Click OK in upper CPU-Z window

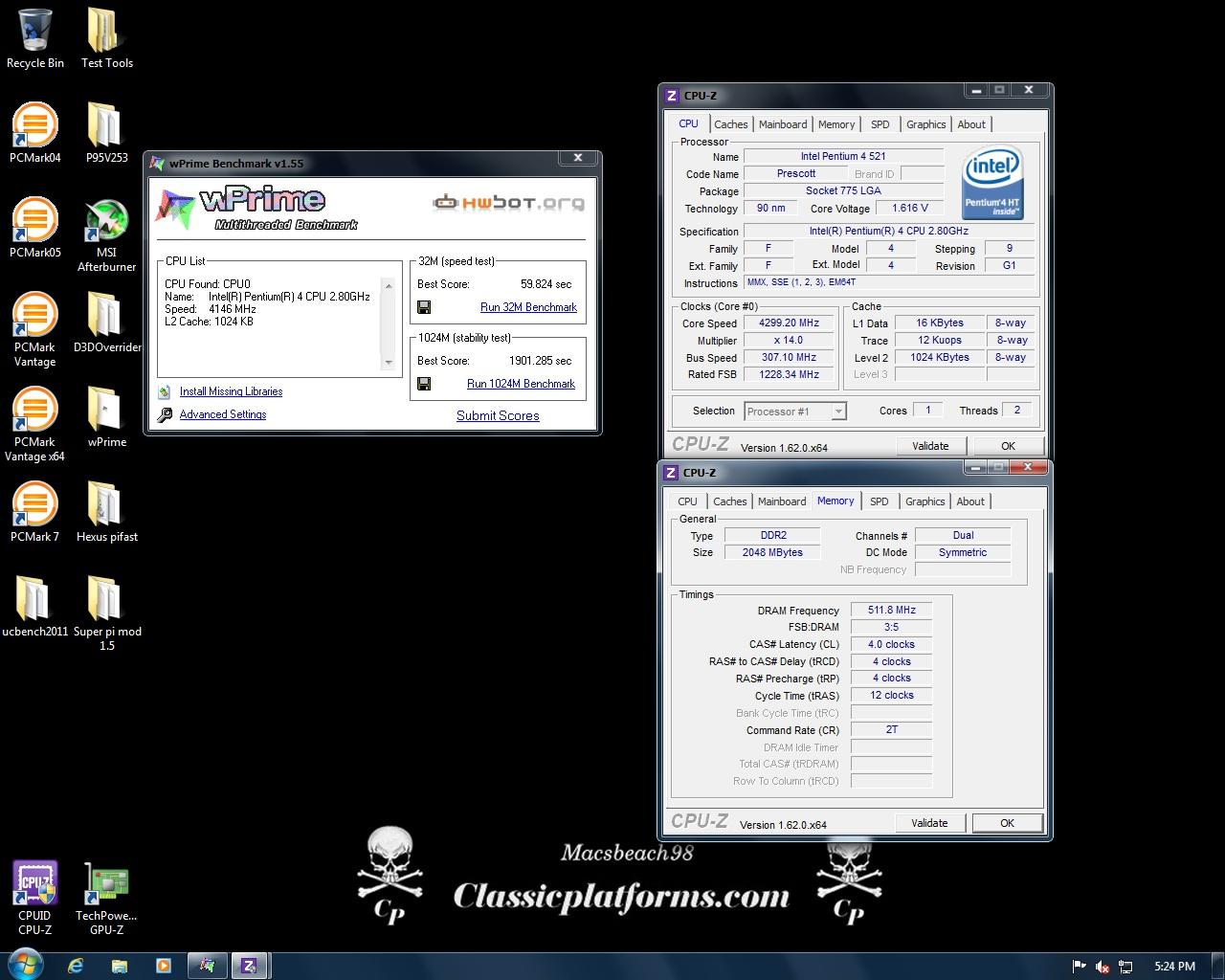click(1008, 446)
